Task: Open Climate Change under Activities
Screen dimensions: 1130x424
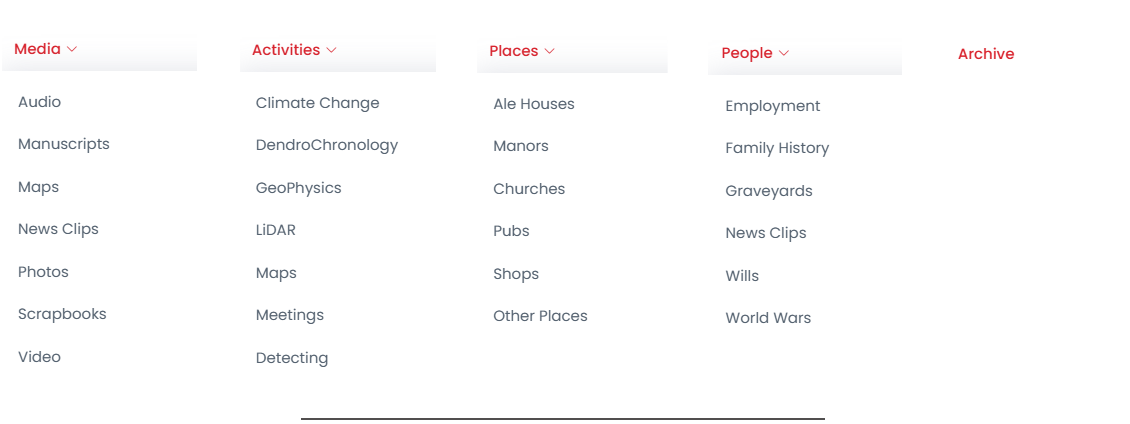Action: (x=317, y=103)
